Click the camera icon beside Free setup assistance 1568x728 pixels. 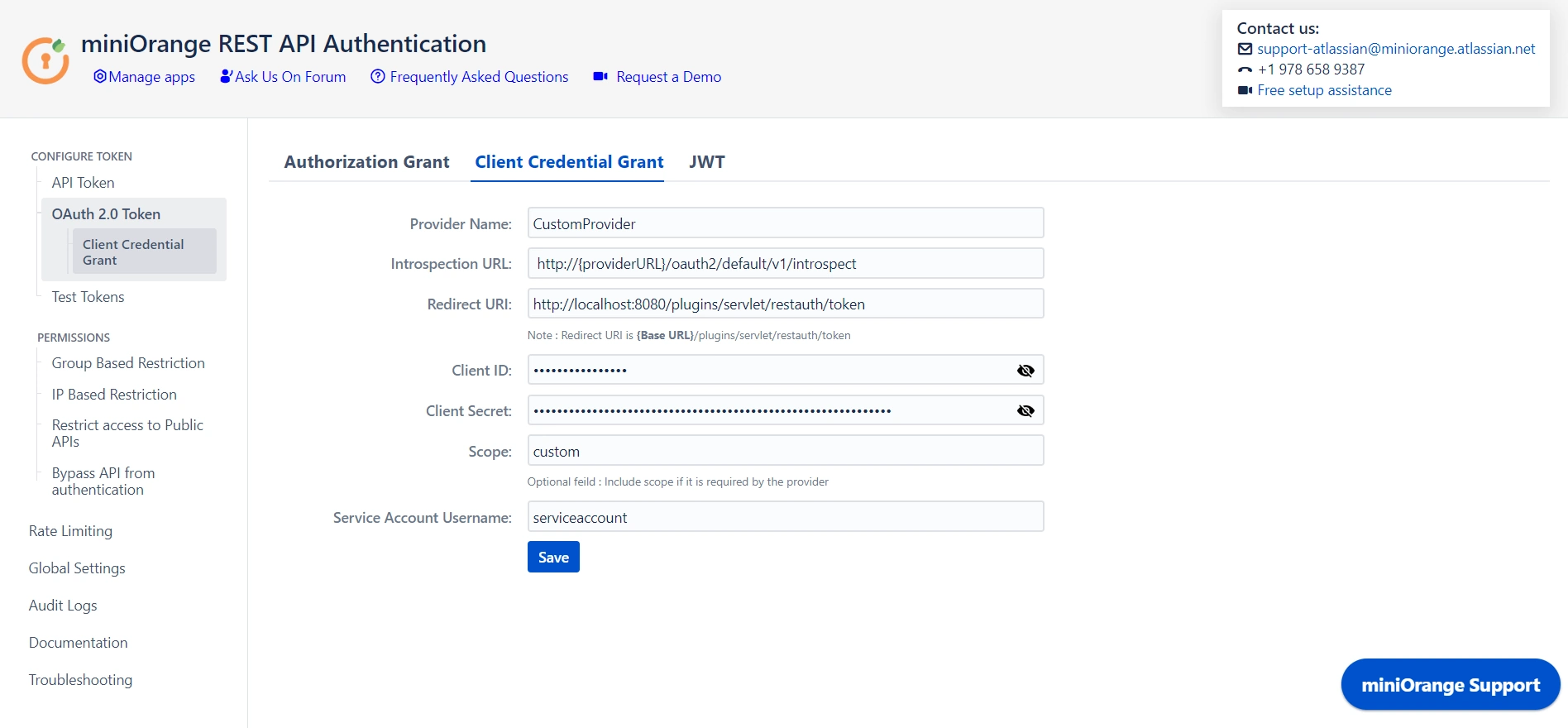coord(1245,90)
